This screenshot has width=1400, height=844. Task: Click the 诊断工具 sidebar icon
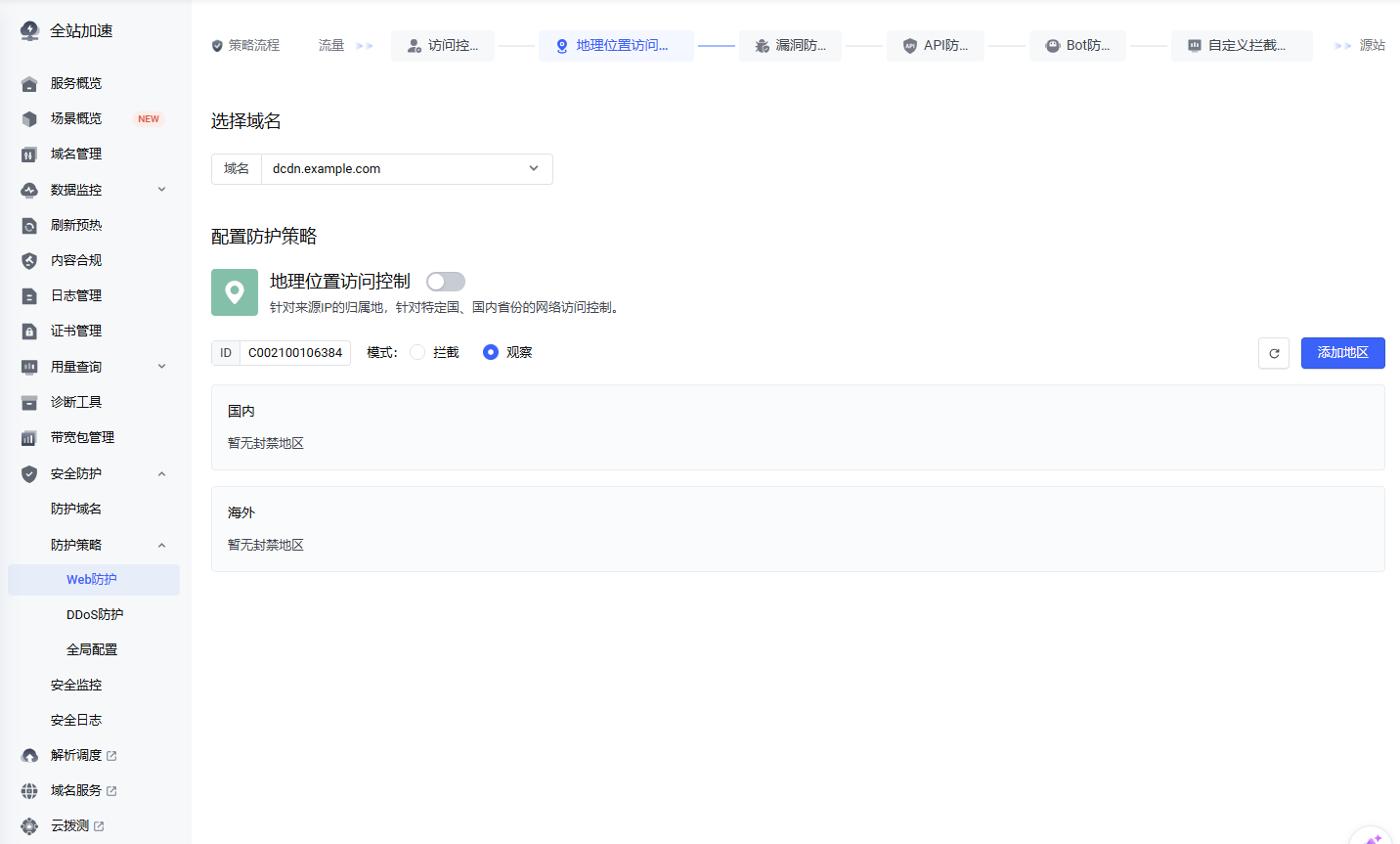tap(29, 403)
